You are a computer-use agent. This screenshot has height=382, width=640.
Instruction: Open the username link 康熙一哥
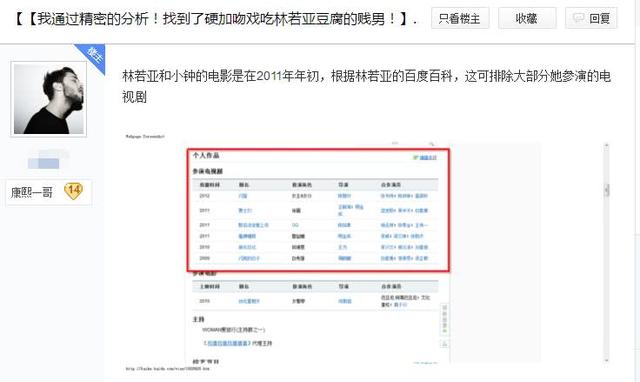tap(32, 192)
